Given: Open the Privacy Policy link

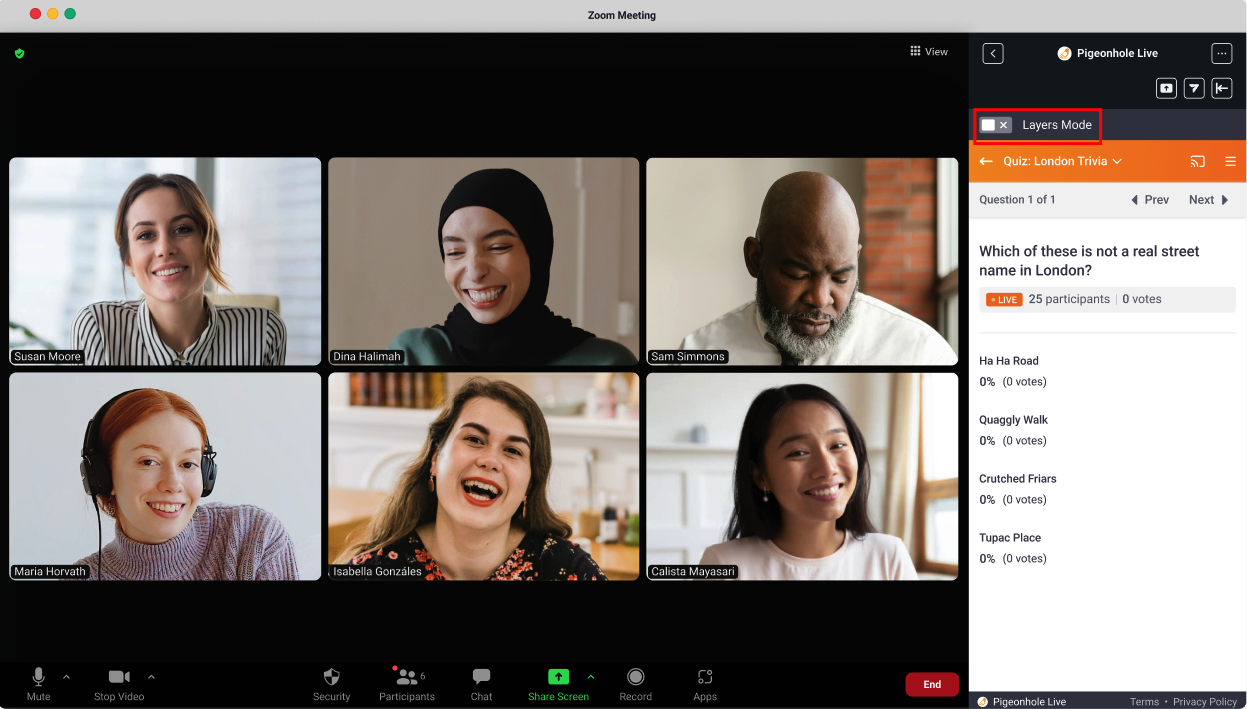Looking at the screenshot, I should pyautogui.click(x=1204, y=702).
